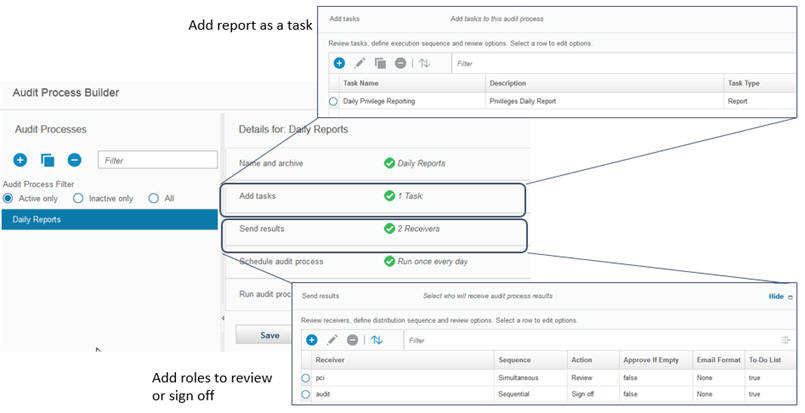The height and width of the screenshot is (413, 805).
Task: Click 'Run once every day' status text
Action: (x=432, y=261)
